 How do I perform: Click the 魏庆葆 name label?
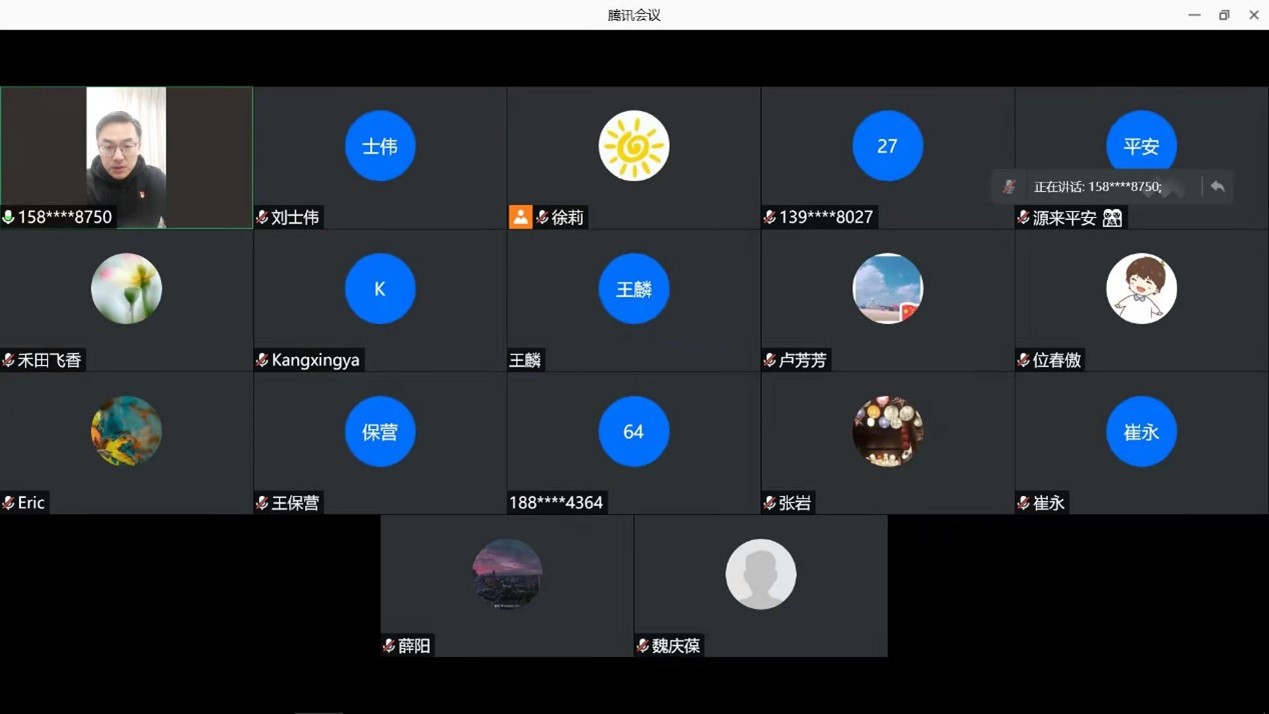click(676, 646)
